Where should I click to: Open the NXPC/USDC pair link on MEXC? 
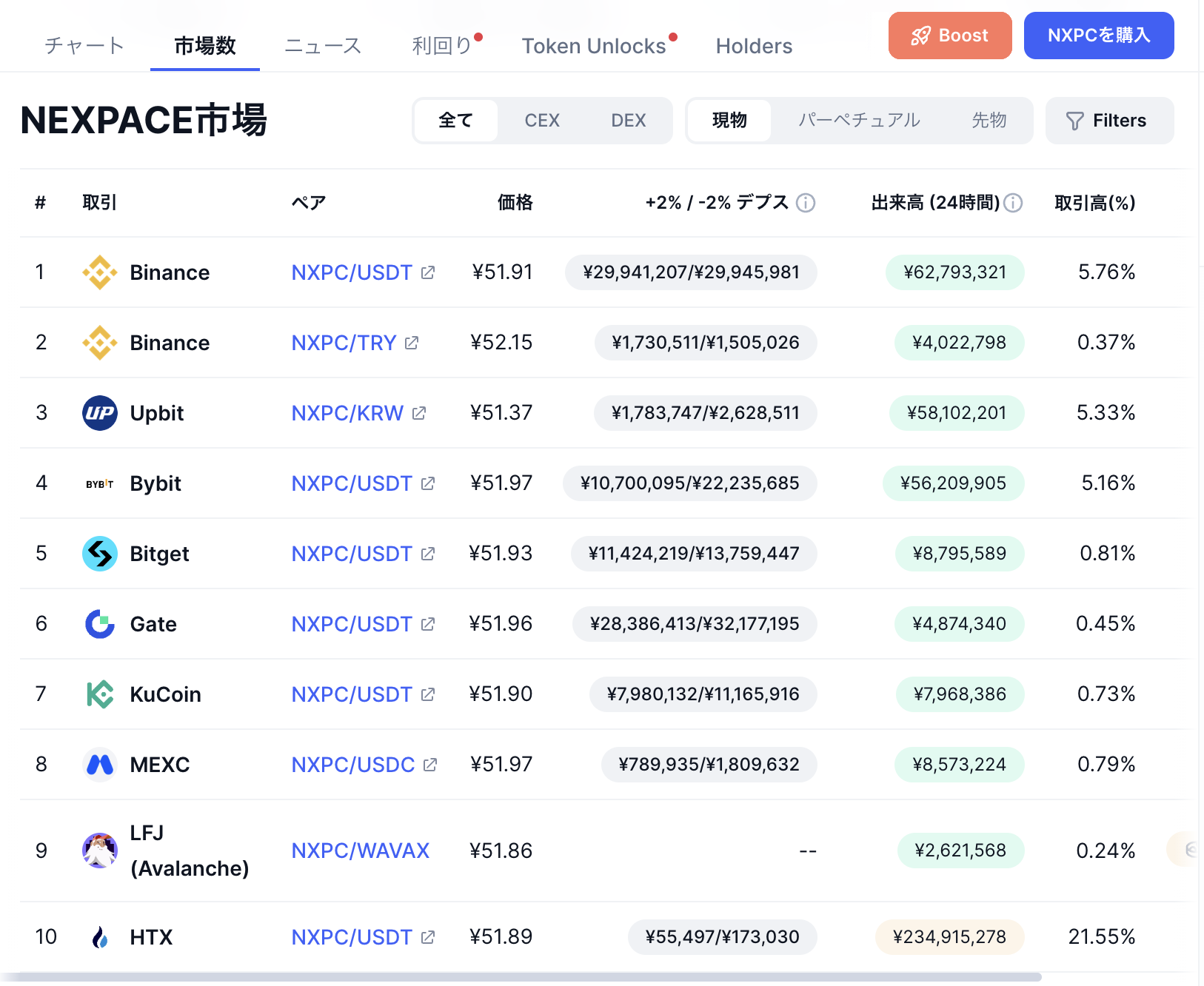click(x=353, y=765)
